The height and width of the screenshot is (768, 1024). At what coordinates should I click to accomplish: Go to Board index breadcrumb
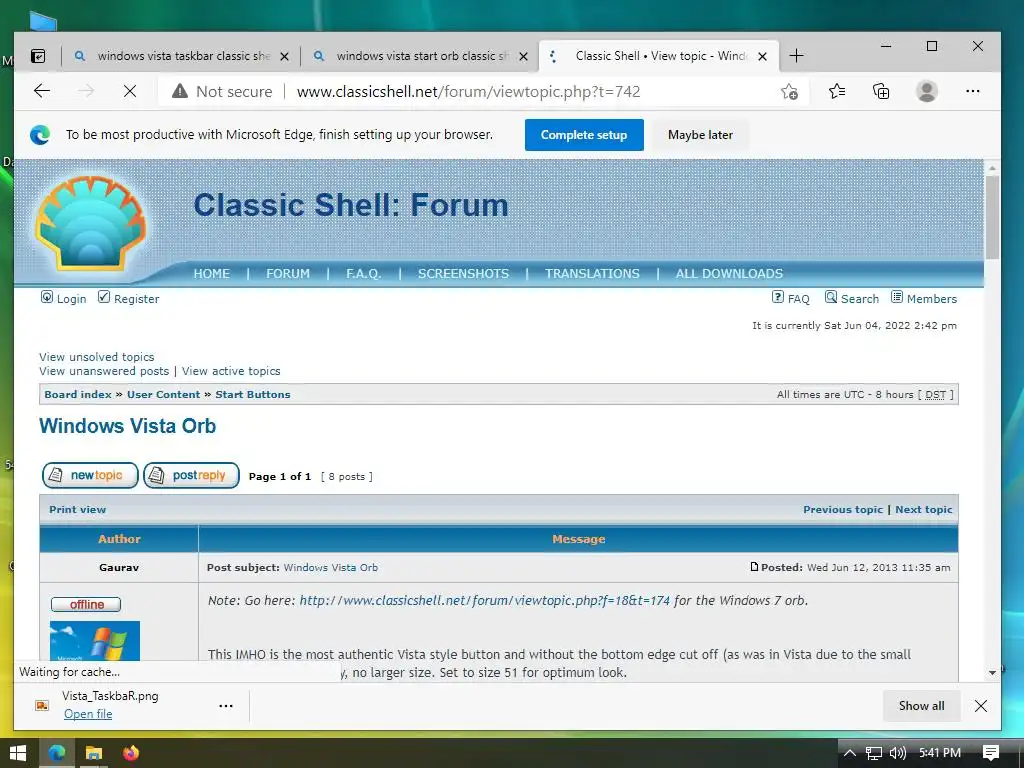coord(78,394)
